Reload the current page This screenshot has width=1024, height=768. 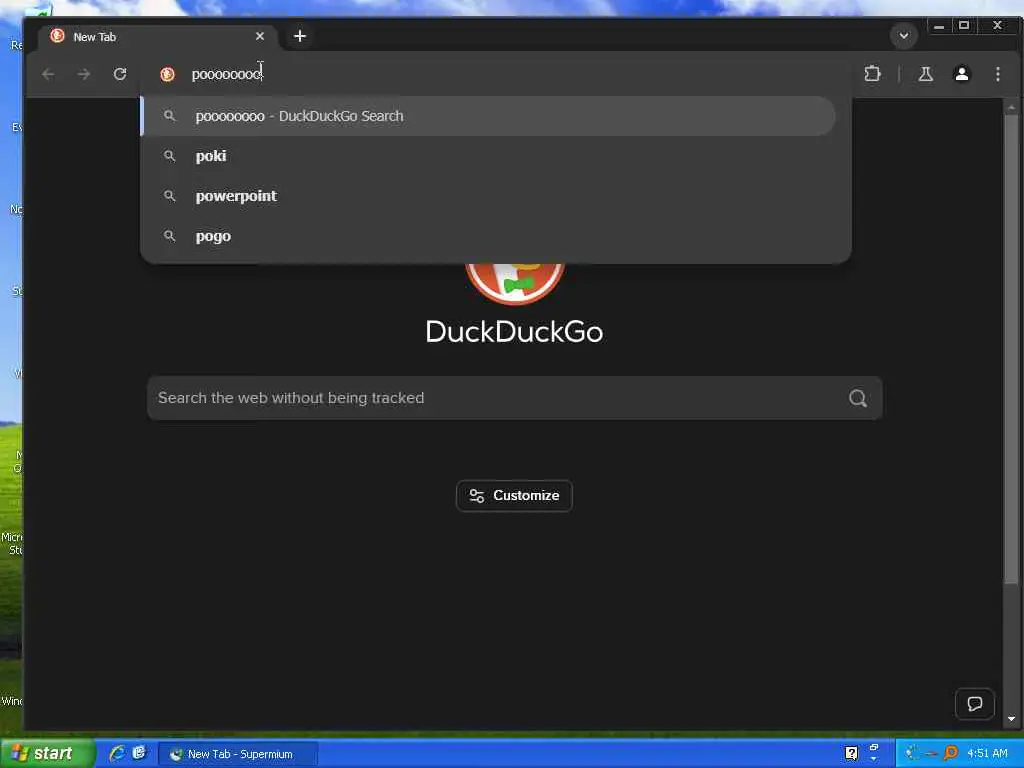(120, 74)
